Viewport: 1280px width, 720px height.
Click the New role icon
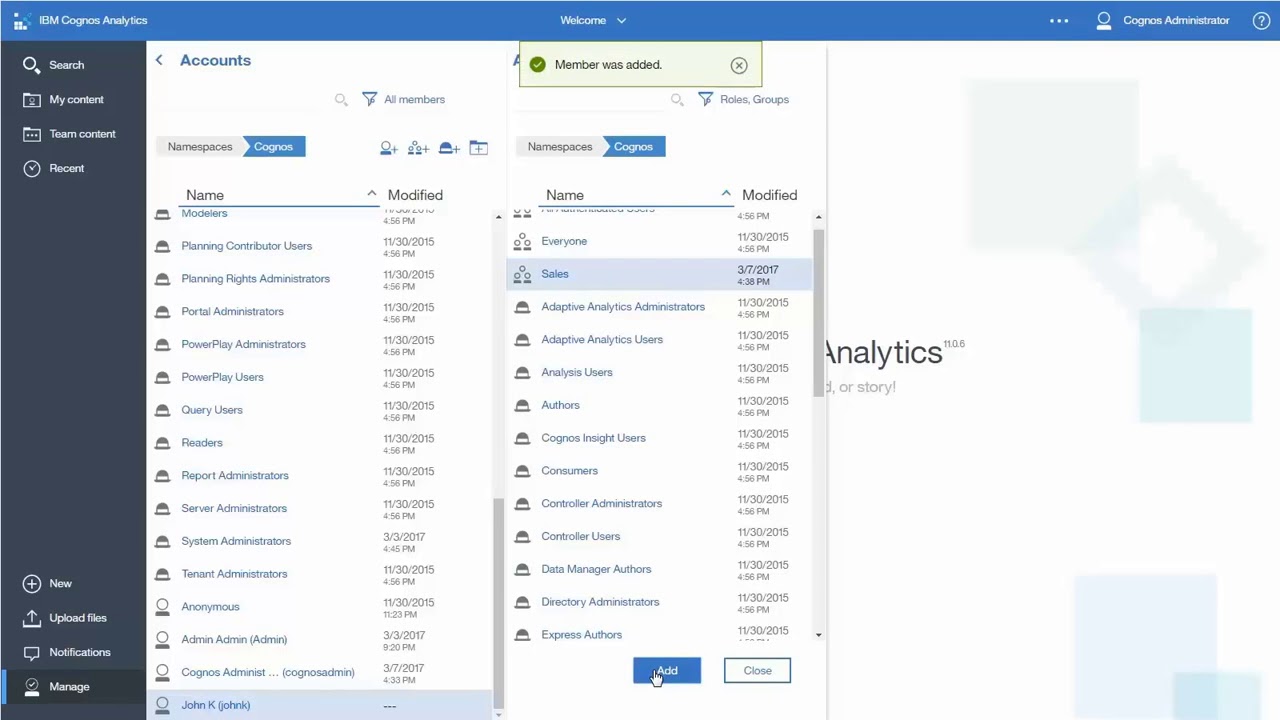point(449,148)
